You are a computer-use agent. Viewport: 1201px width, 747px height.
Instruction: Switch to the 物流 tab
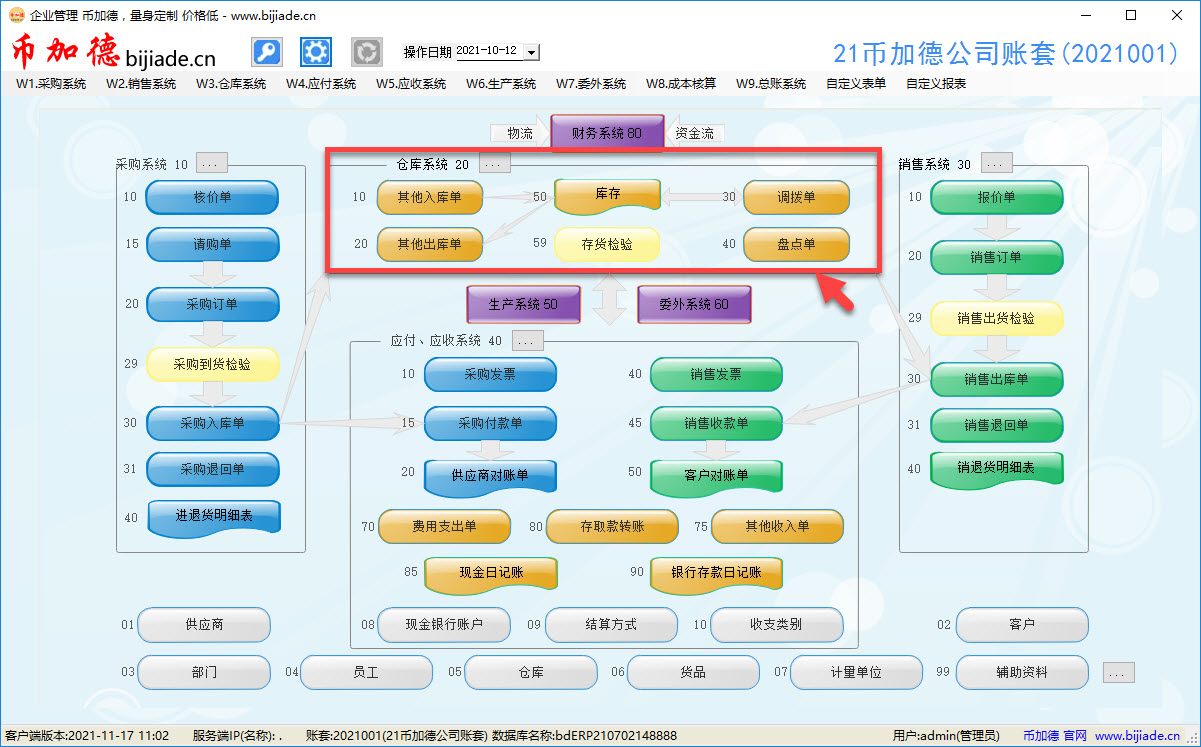(520, 133)
